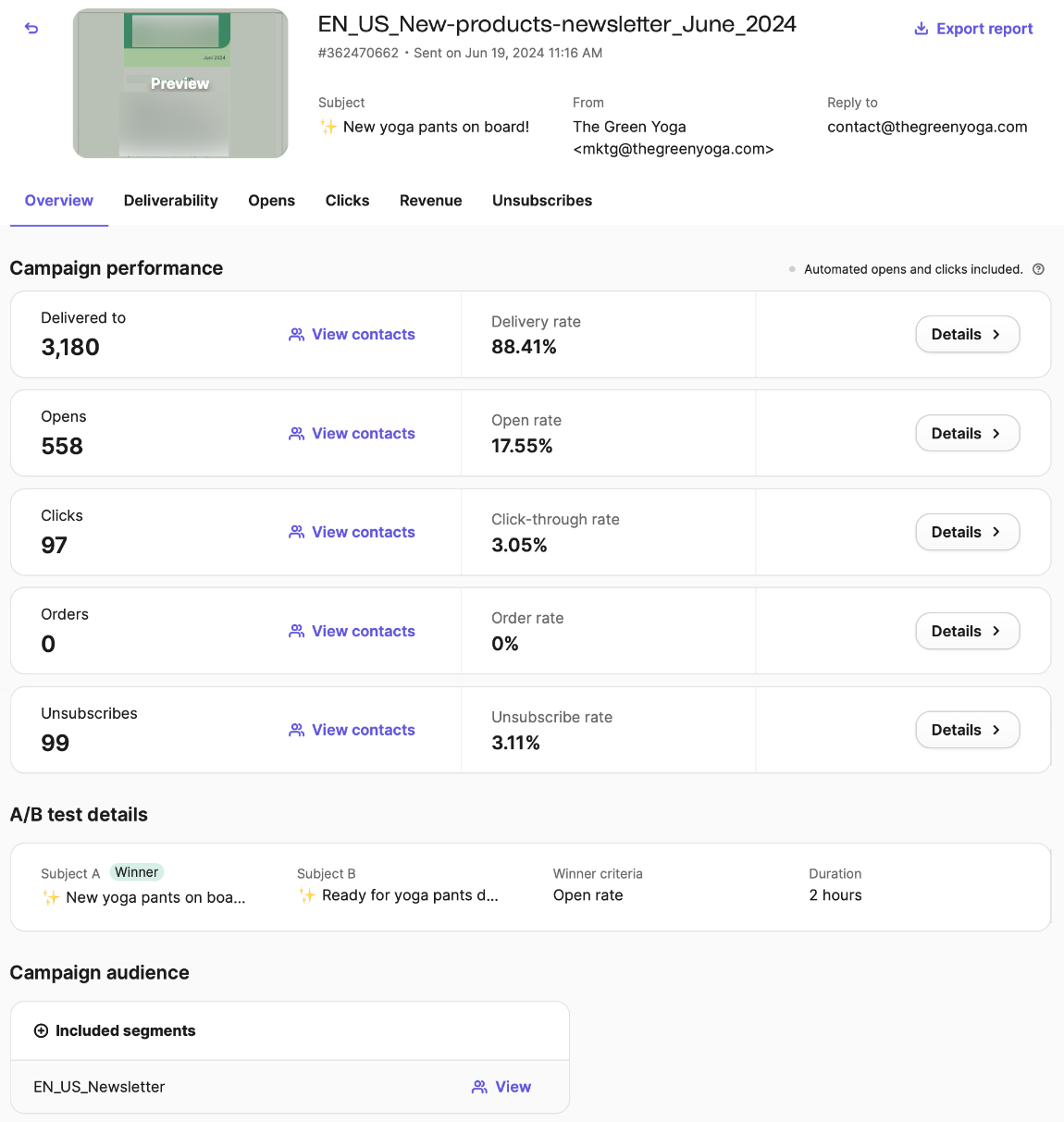The height and width of the screenshot is (1122, 1064).
Task: Open Details chevron for Click-through rate
Action: click(996, 533)
